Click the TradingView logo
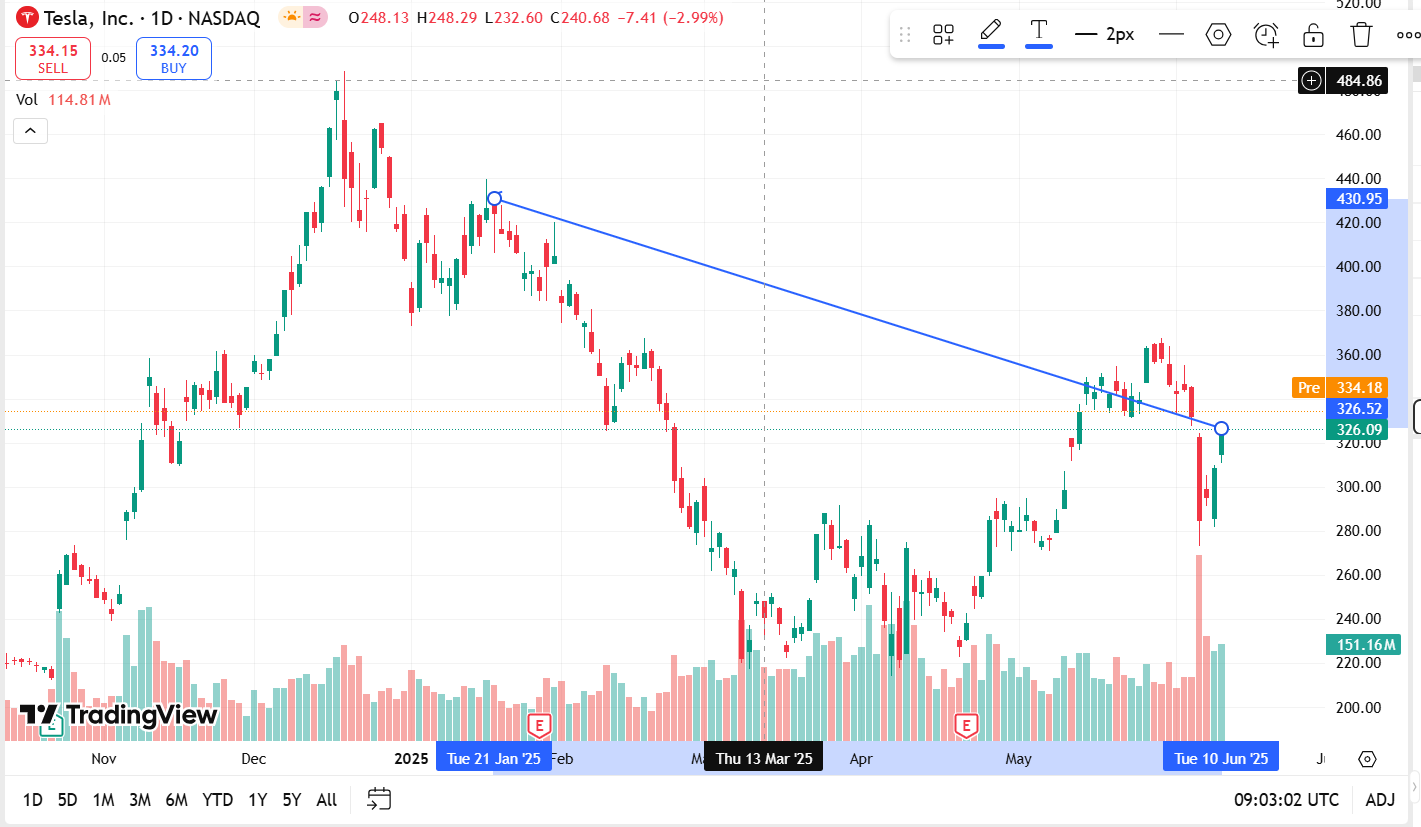Viewport: 1421px width, 827px height. click(x=119, y=716)
